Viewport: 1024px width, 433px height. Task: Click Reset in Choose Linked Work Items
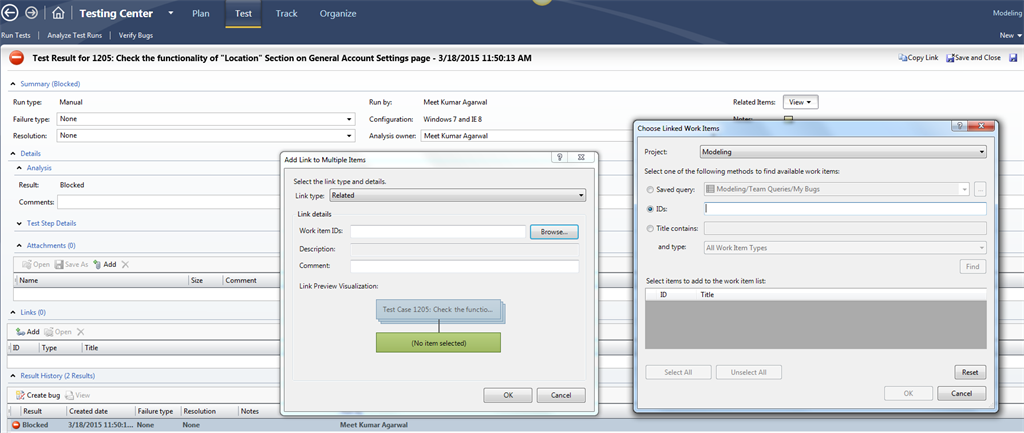point(969,372)
